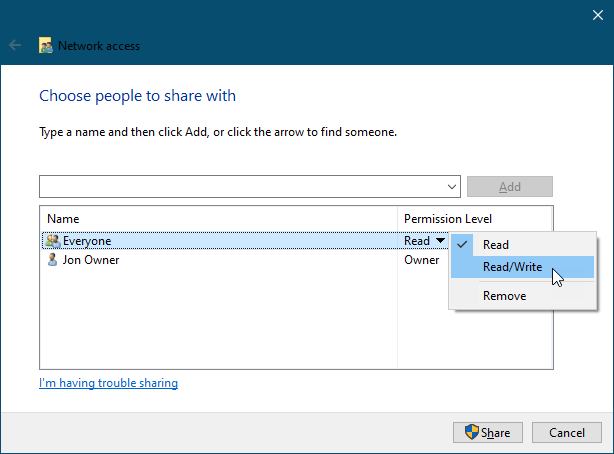Click the Network access icon beside the title
614x454 pixels.
tap(45, 46)
